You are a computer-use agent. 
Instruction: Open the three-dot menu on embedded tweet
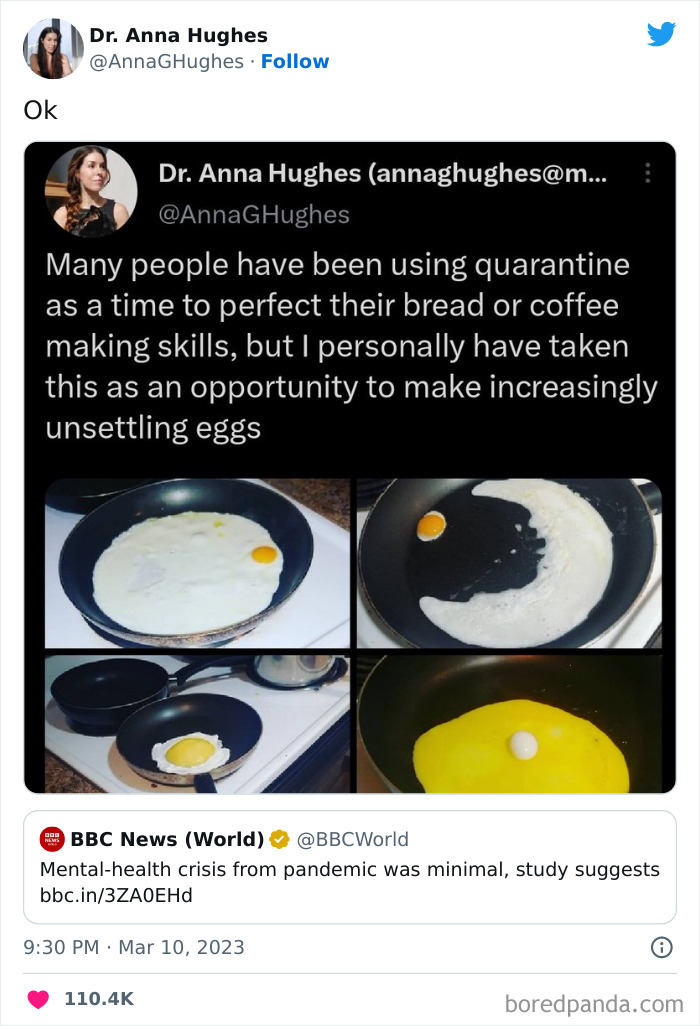pyautogui.click(x=647, y=173)
